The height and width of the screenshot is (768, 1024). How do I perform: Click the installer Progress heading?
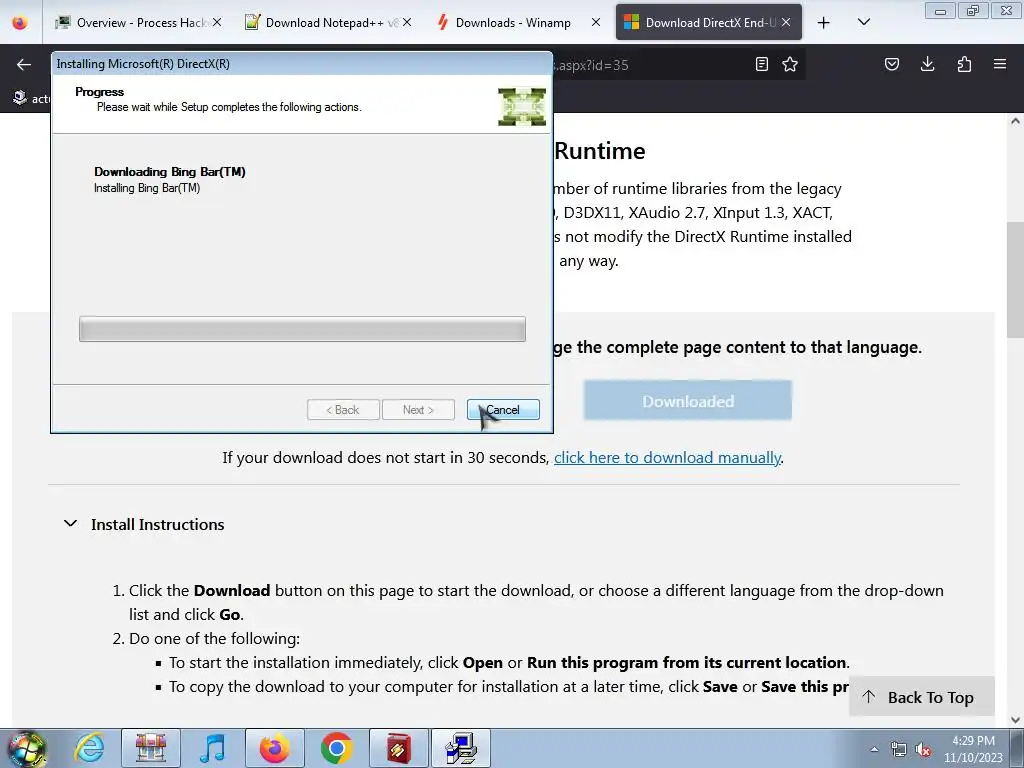point(99,91)
